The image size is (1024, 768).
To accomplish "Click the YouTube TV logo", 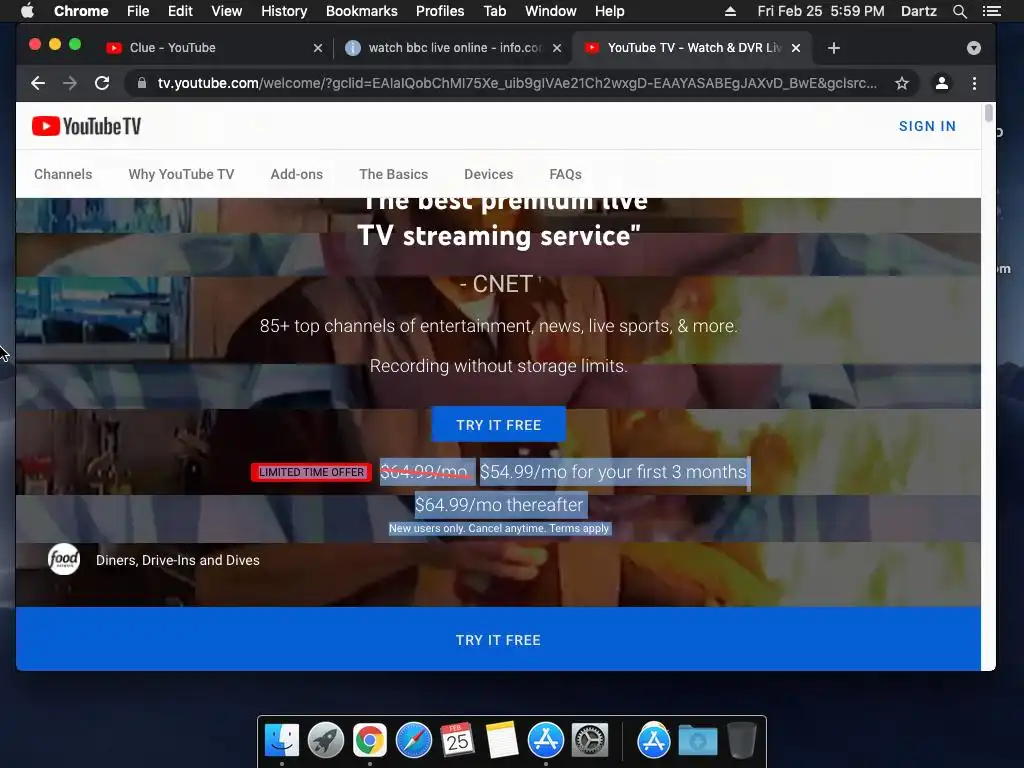I will pyautogui.click(x=86, y=126).
